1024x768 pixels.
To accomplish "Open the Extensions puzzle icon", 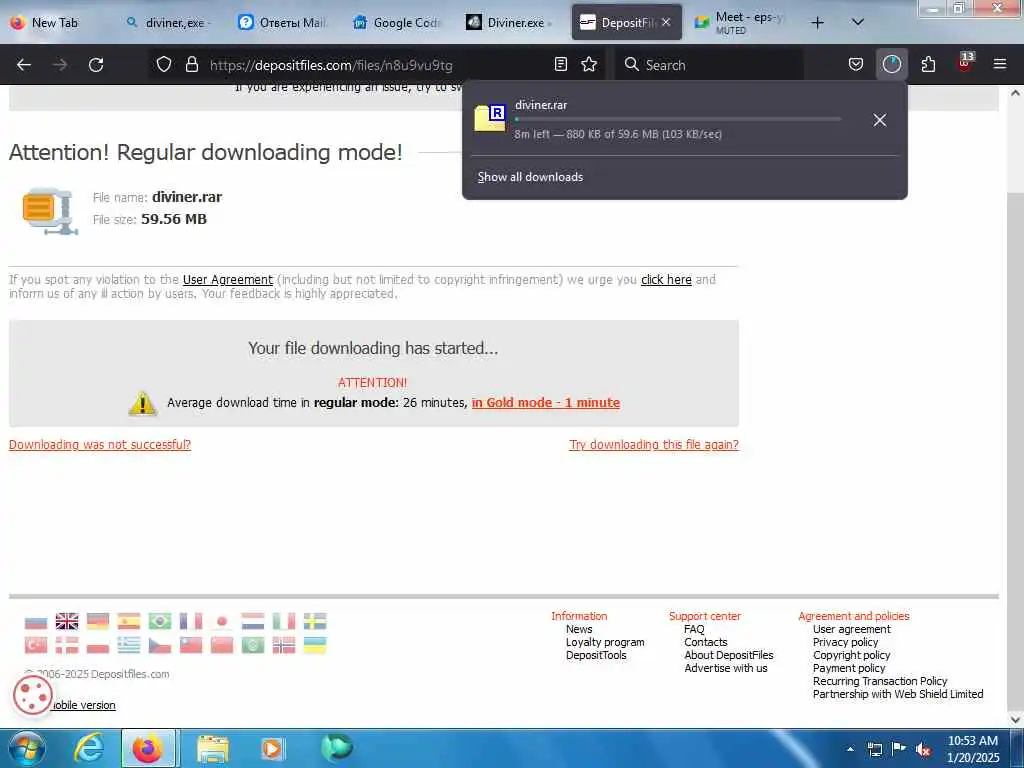I will tap(928, 64).
